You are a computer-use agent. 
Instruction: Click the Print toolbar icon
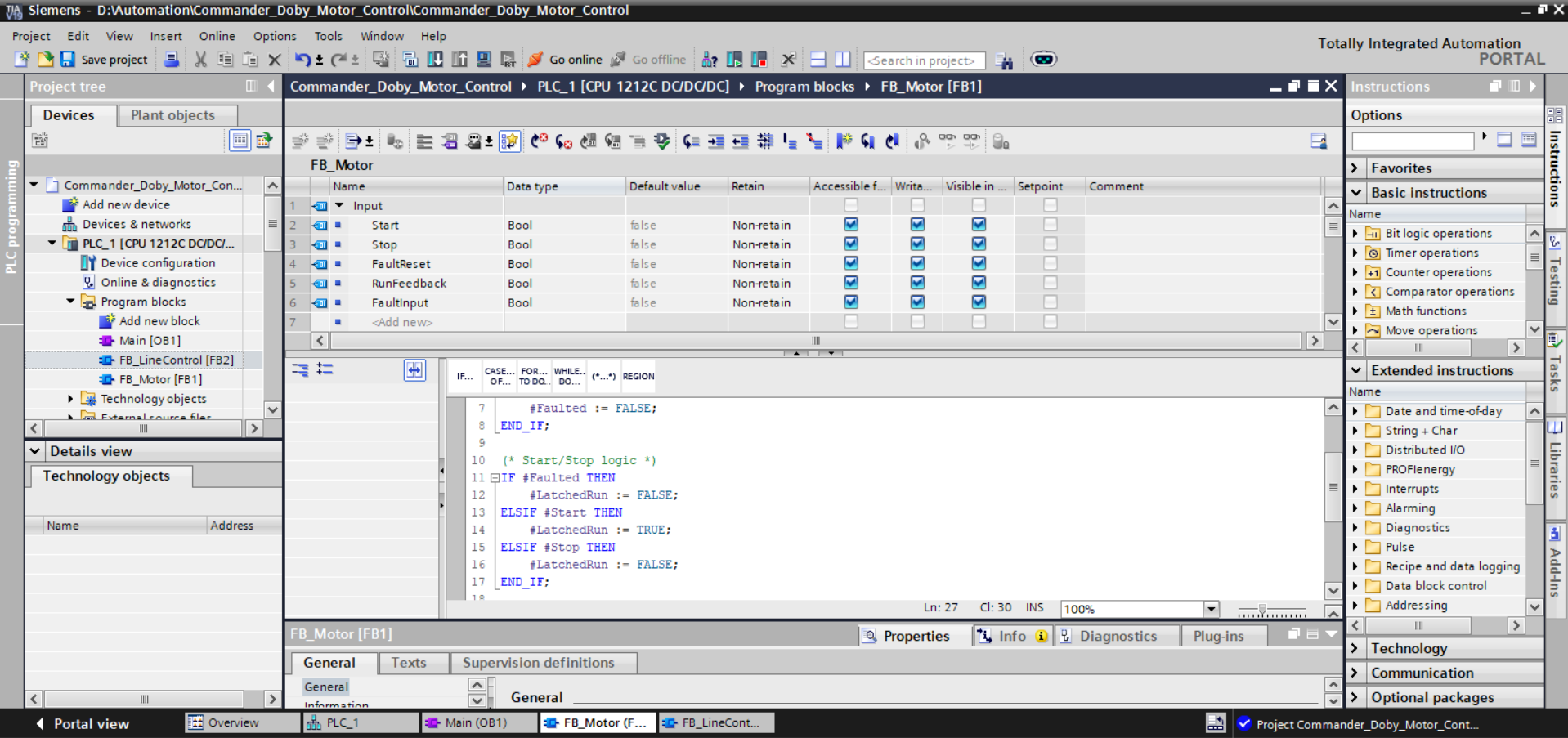(172, 59)
